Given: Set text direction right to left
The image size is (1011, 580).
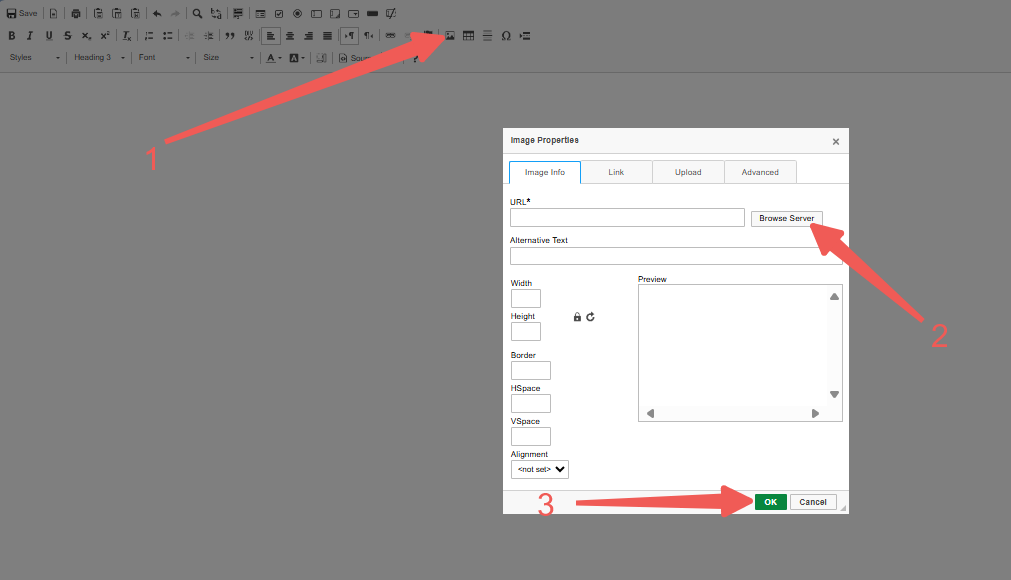Looking at the screenshot, I should [x=369, y=36].
